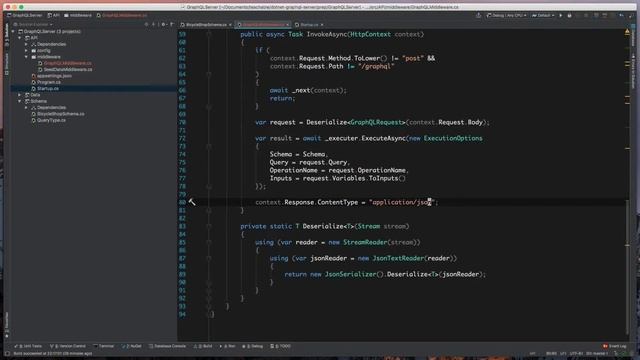Toggle Favorites side tool window tab
This screenshot has width=640, height=360.
(x=7, y=324)
